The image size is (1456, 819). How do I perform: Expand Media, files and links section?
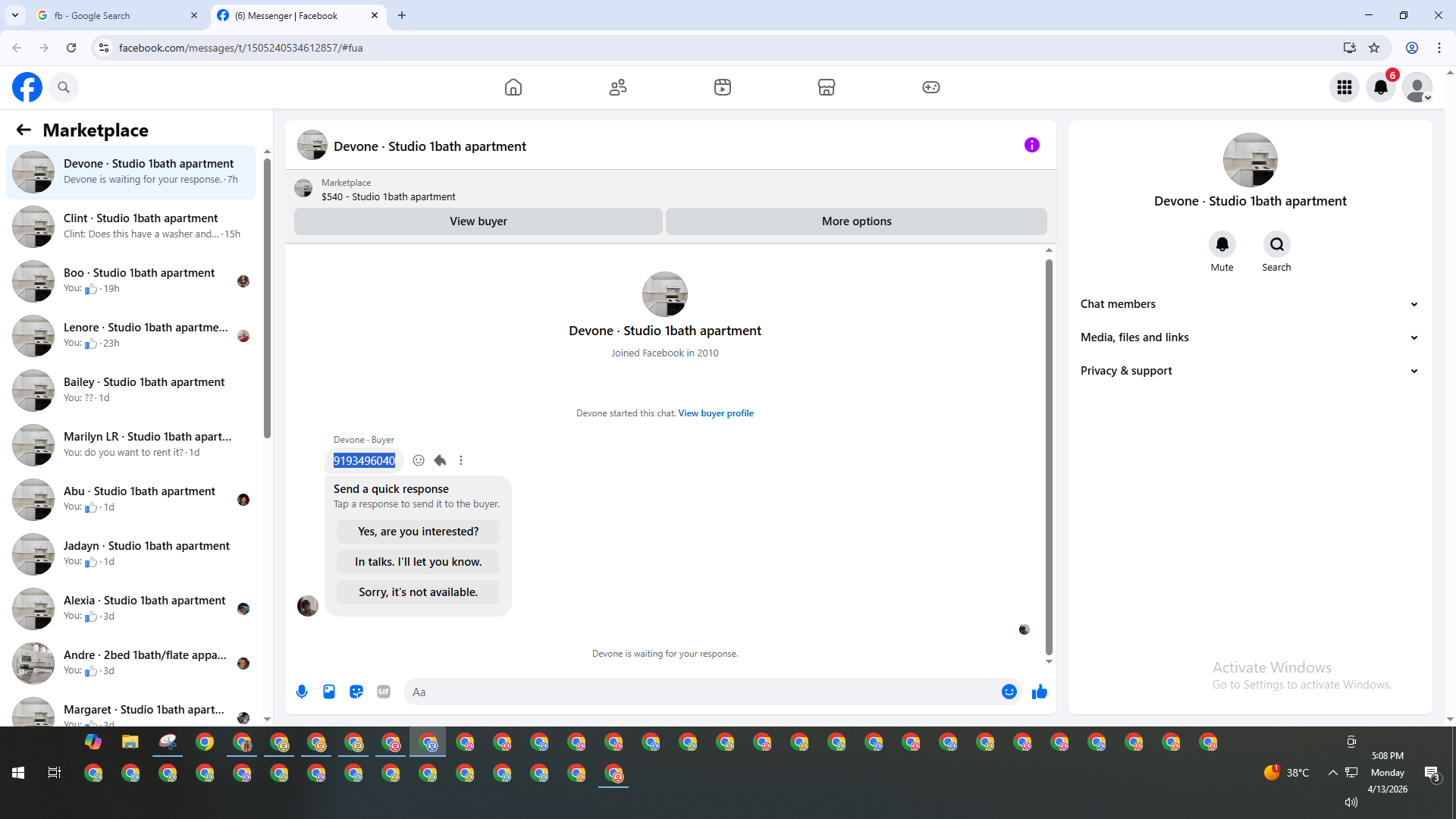coord(1250,337)
